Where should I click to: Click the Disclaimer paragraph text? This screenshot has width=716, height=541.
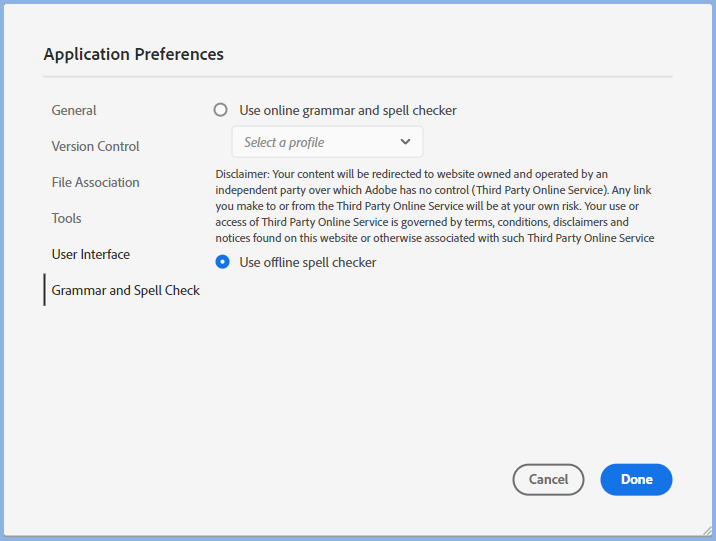click(x=435, y=206)
